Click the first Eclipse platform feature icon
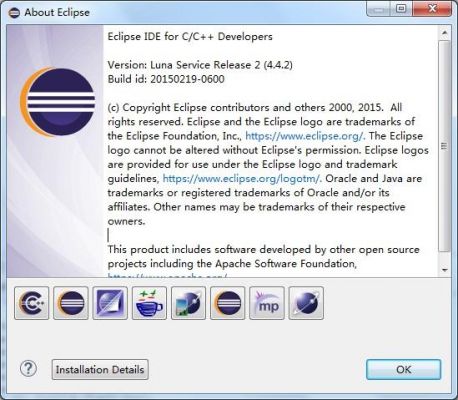The width and height of the screenshot is (458, 400). pyautogui.click(x=71, y=303)
